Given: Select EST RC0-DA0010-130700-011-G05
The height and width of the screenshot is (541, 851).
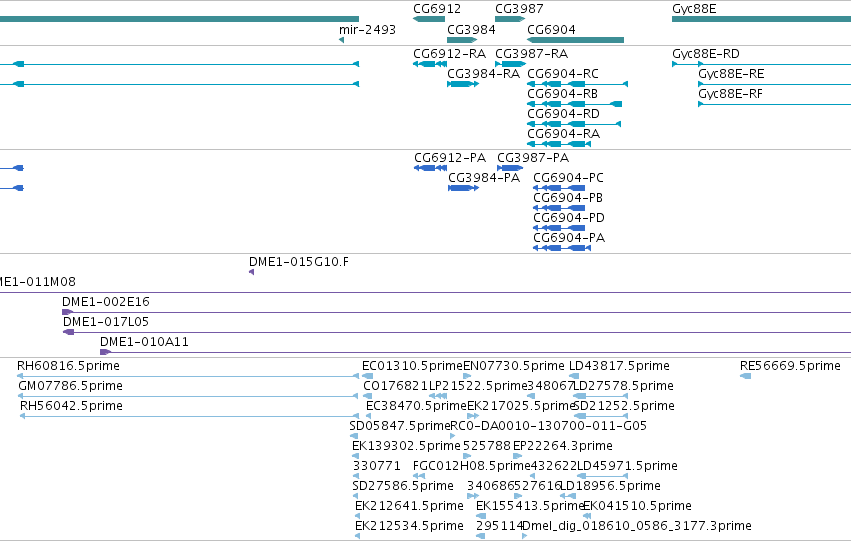Looking at the screenshot, I should pos(549,426).
